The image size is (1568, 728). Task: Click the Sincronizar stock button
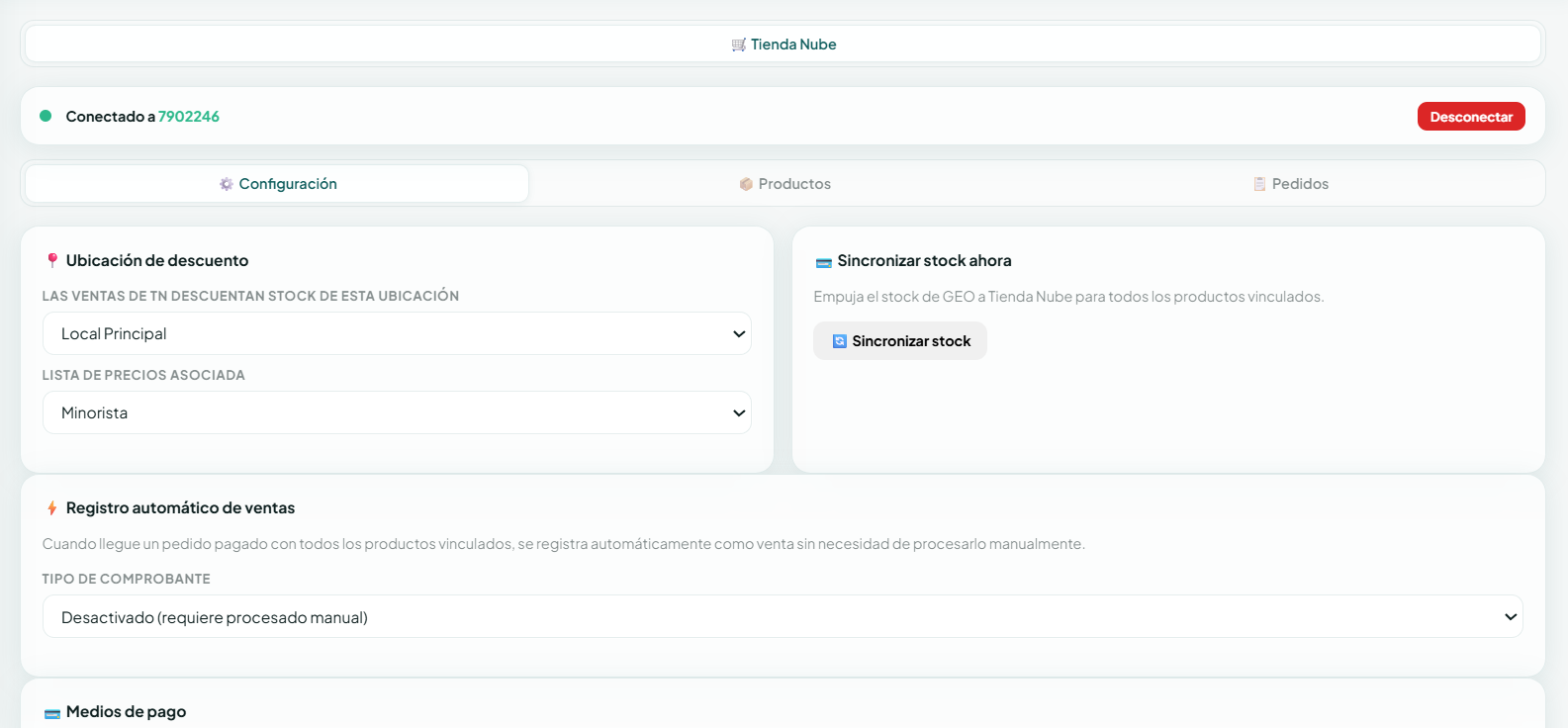[900, 341]
